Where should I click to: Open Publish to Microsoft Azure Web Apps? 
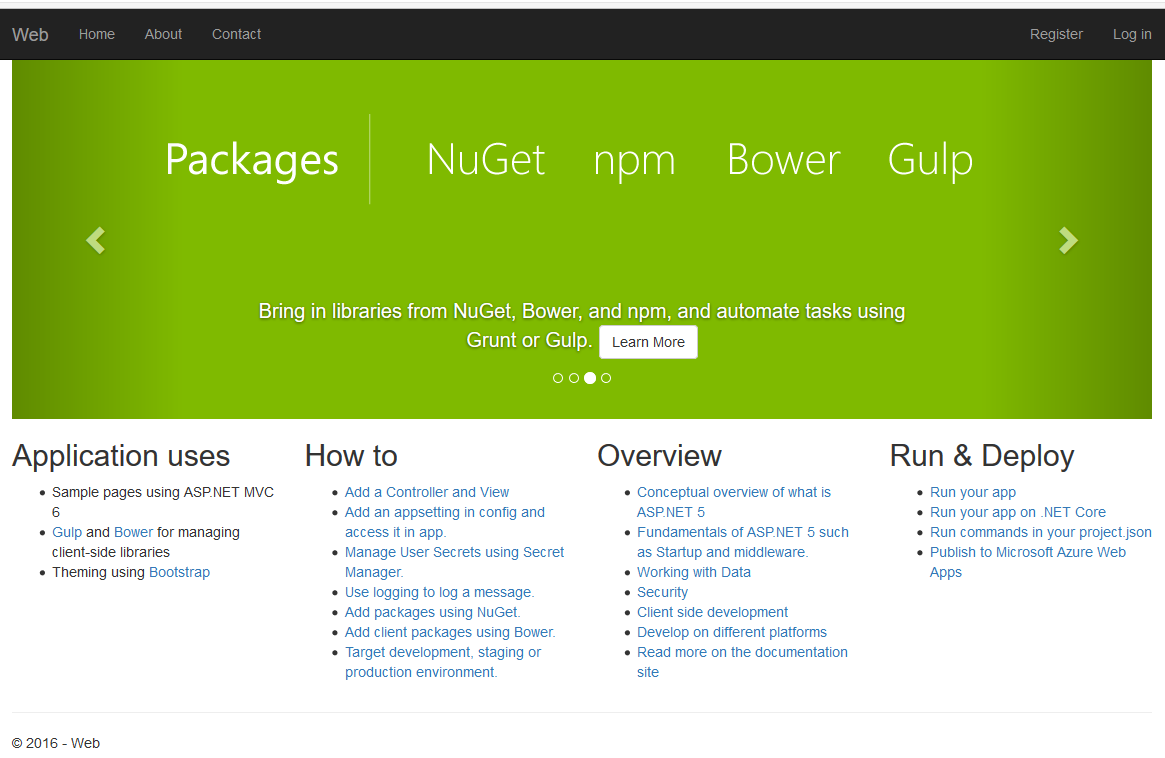[x=1028, y=563]
